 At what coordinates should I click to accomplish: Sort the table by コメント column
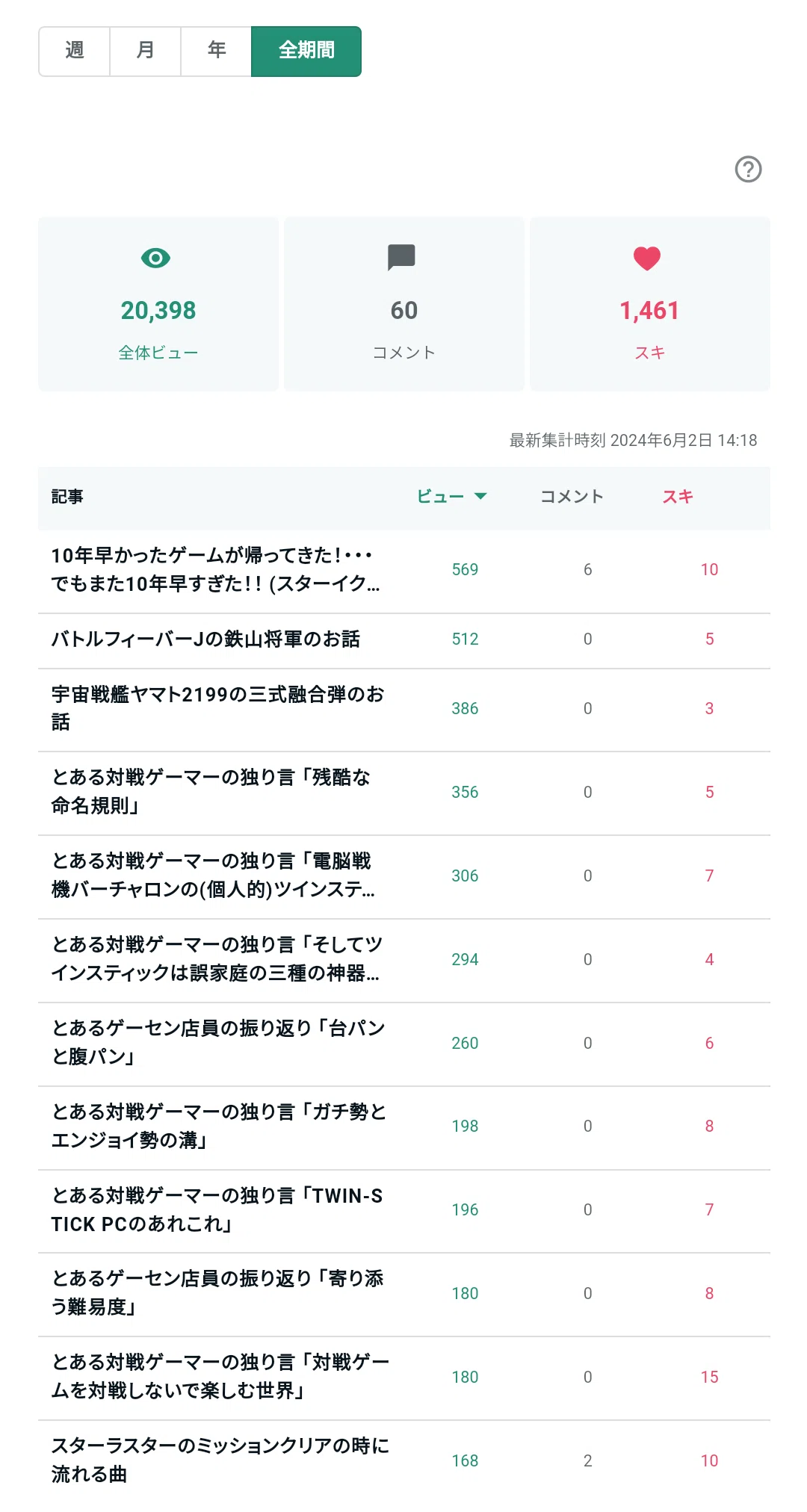click(572, 497)
